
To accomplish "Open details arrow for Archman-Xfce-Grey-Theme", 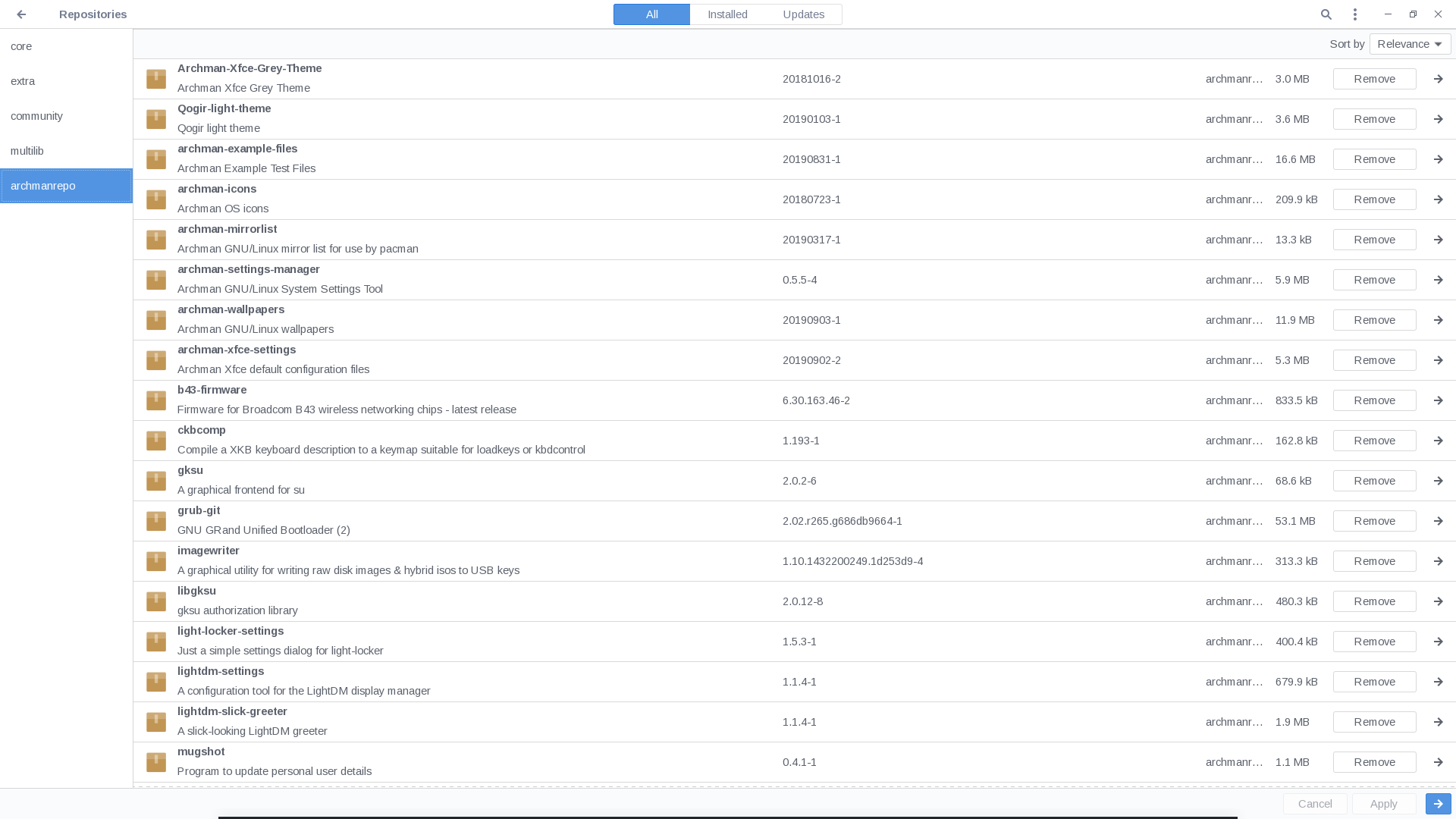I will click(1438, 79).
